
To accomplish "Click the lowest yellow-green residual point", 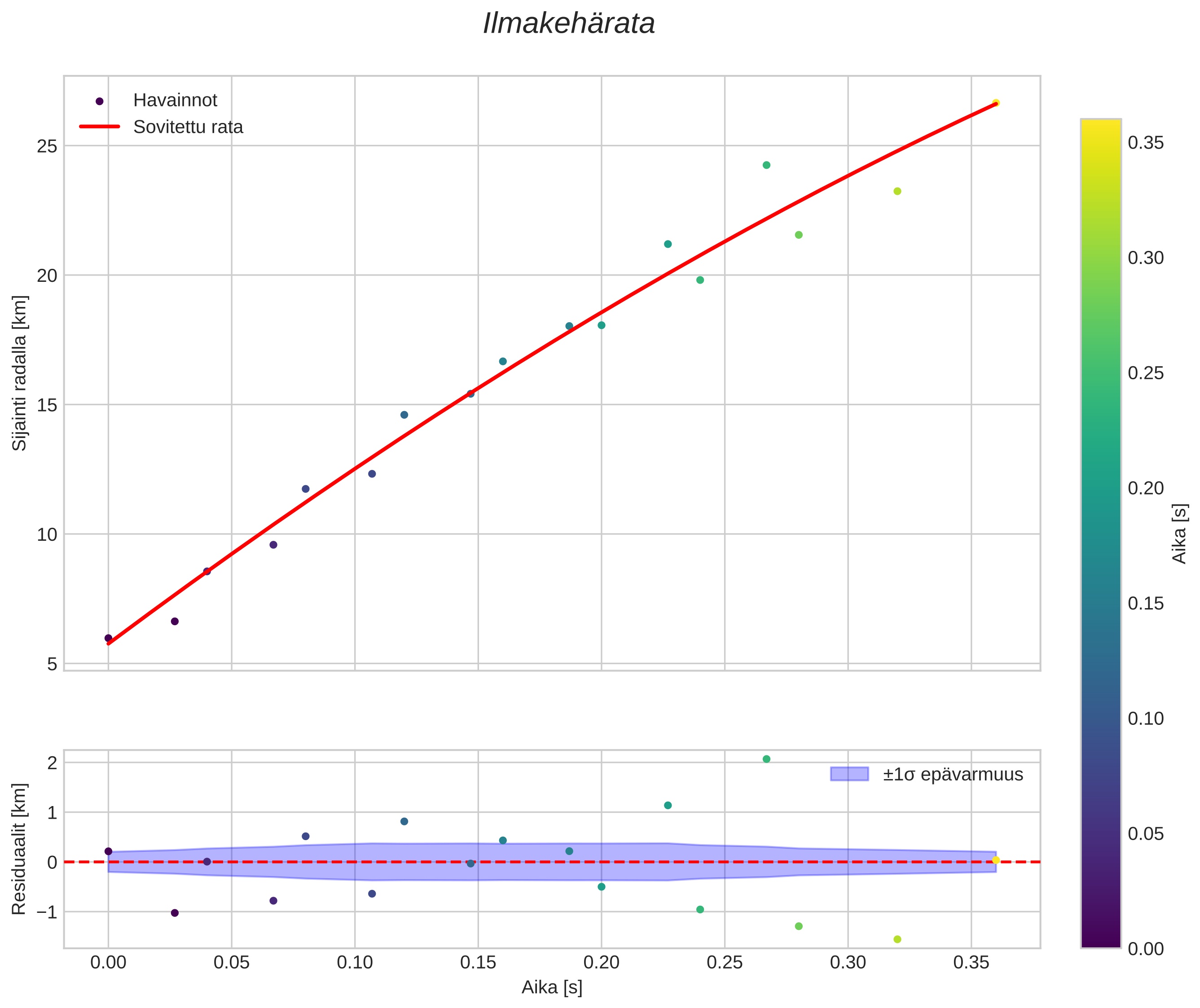I will click(897, 939).
